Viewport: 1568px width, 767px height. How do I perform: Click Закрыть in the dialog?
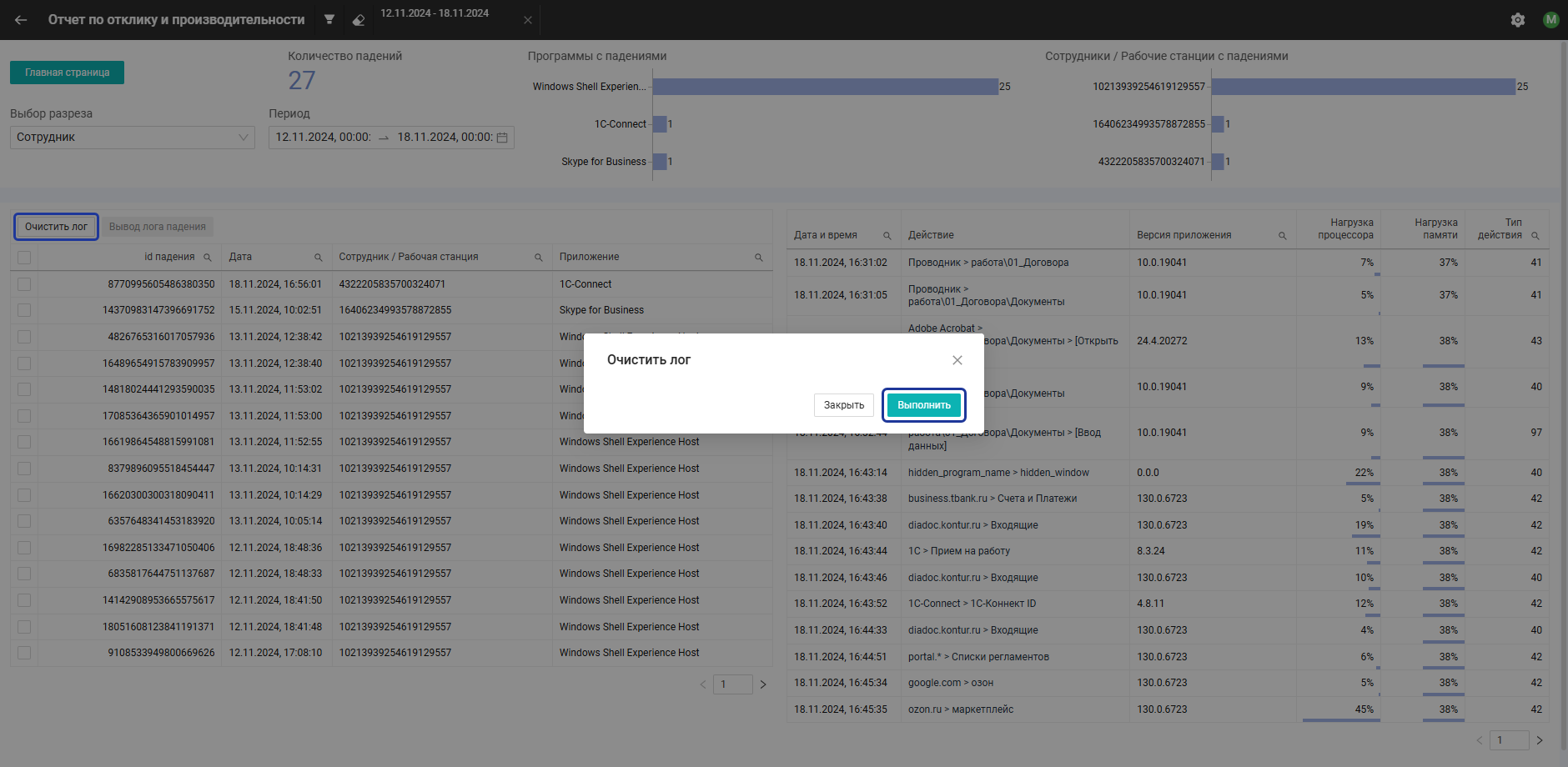[844, 405]
